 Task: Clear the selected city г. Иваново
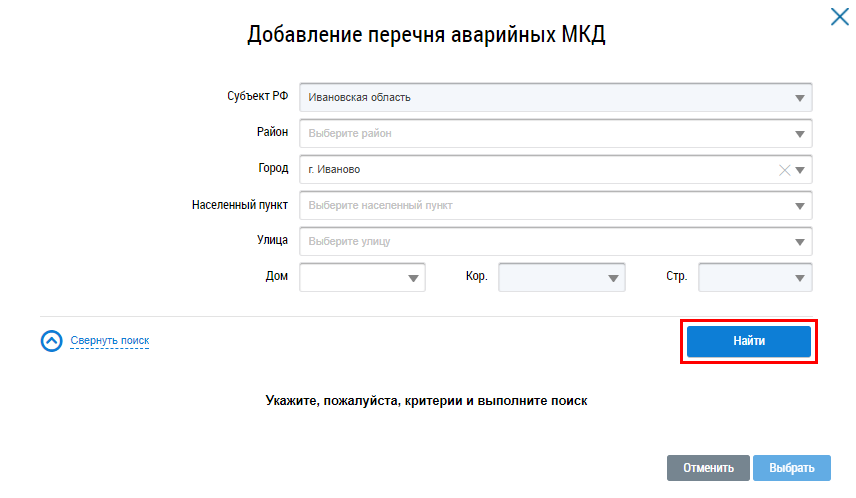[785, 170]
